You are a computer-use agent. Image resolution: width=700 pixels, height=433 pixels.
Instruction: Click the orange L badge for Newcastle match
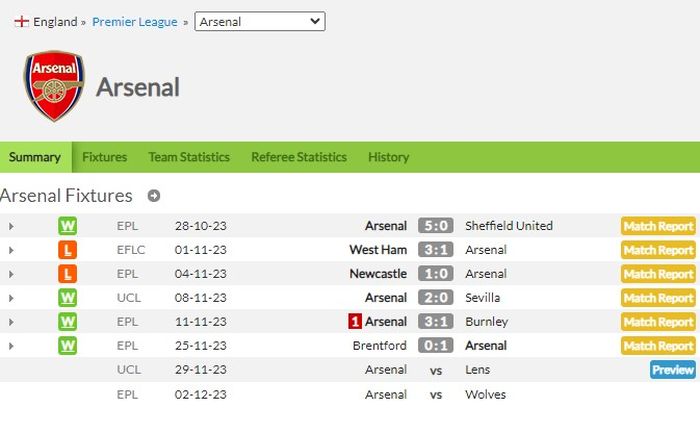(x=67, y=274)
